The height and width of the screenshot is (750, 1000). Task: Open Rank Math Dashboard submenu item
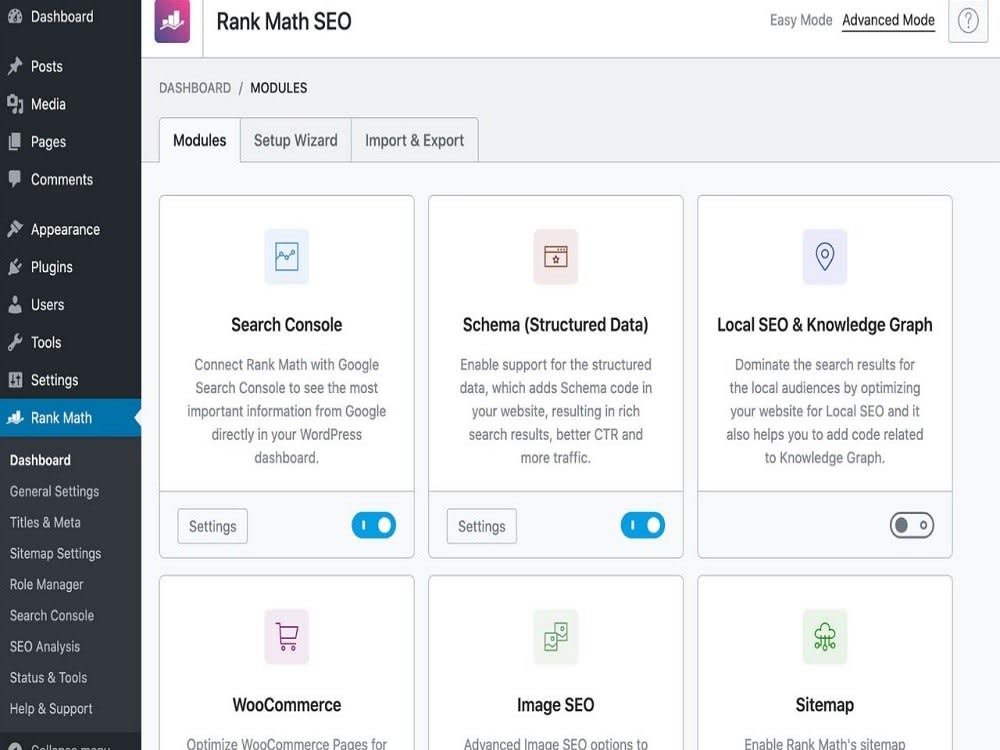pos(40,460)
